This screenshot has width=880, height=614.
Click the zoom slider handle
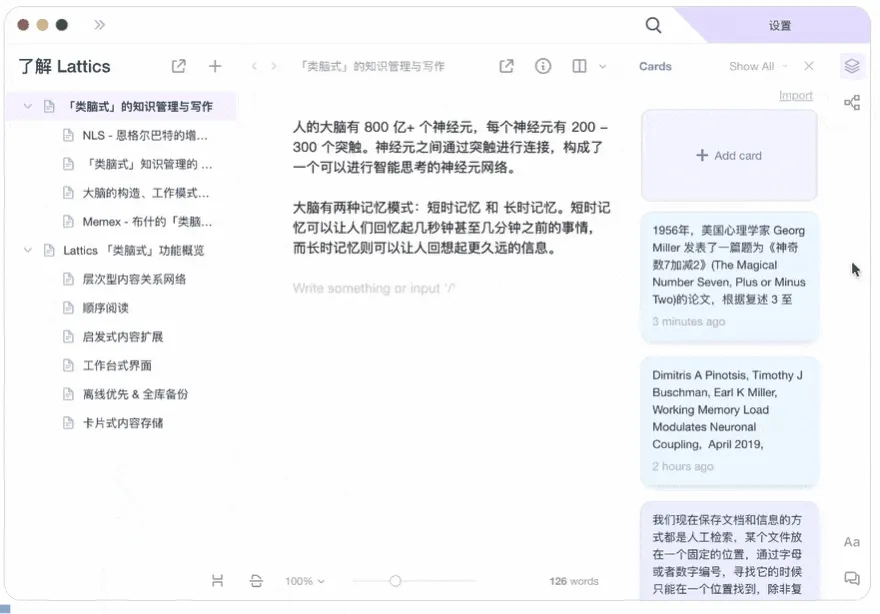(395, 581)
